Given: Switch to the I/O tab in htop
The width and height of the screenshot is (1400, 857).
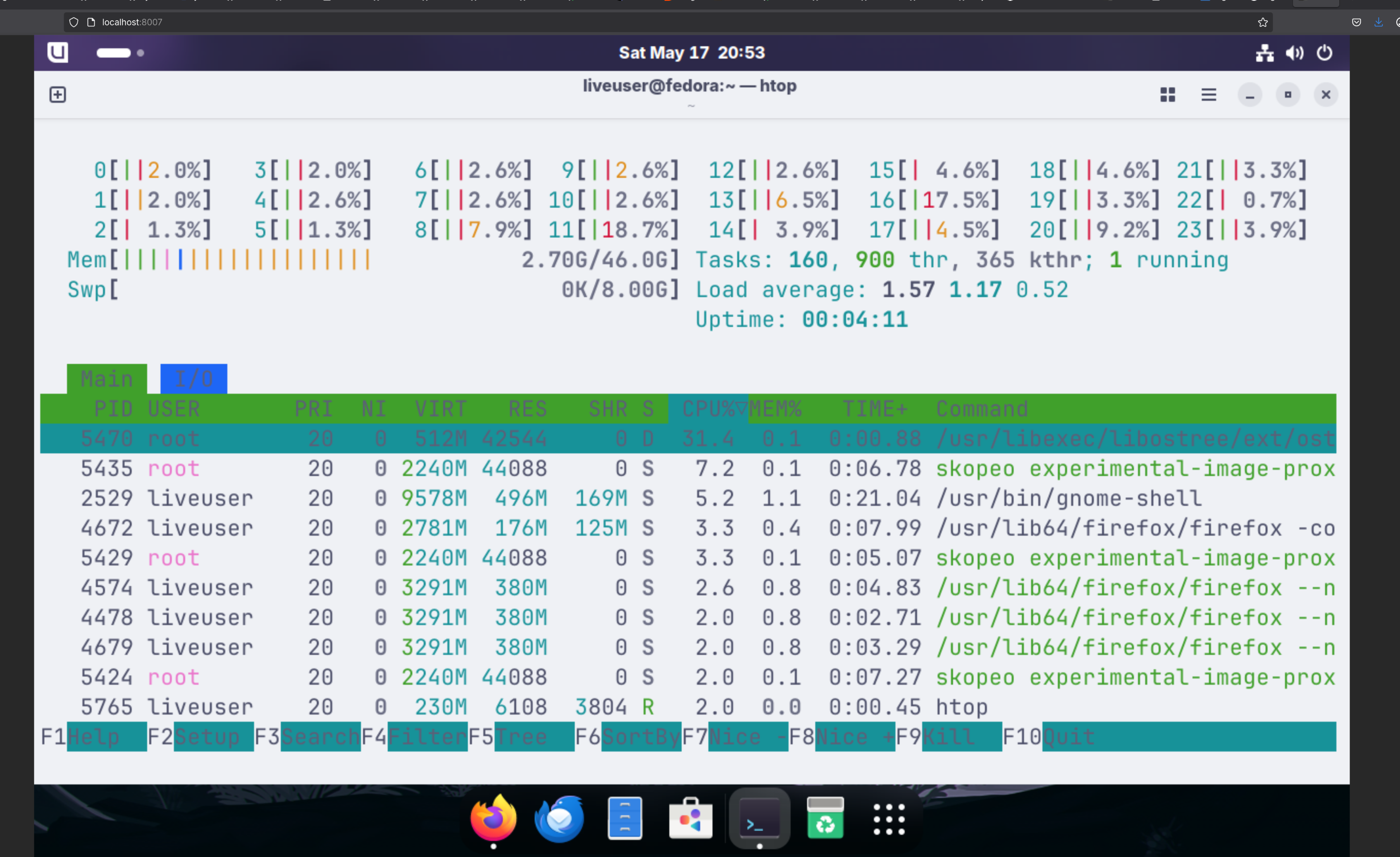Looking at the screenshot, I should click(193, 379).
